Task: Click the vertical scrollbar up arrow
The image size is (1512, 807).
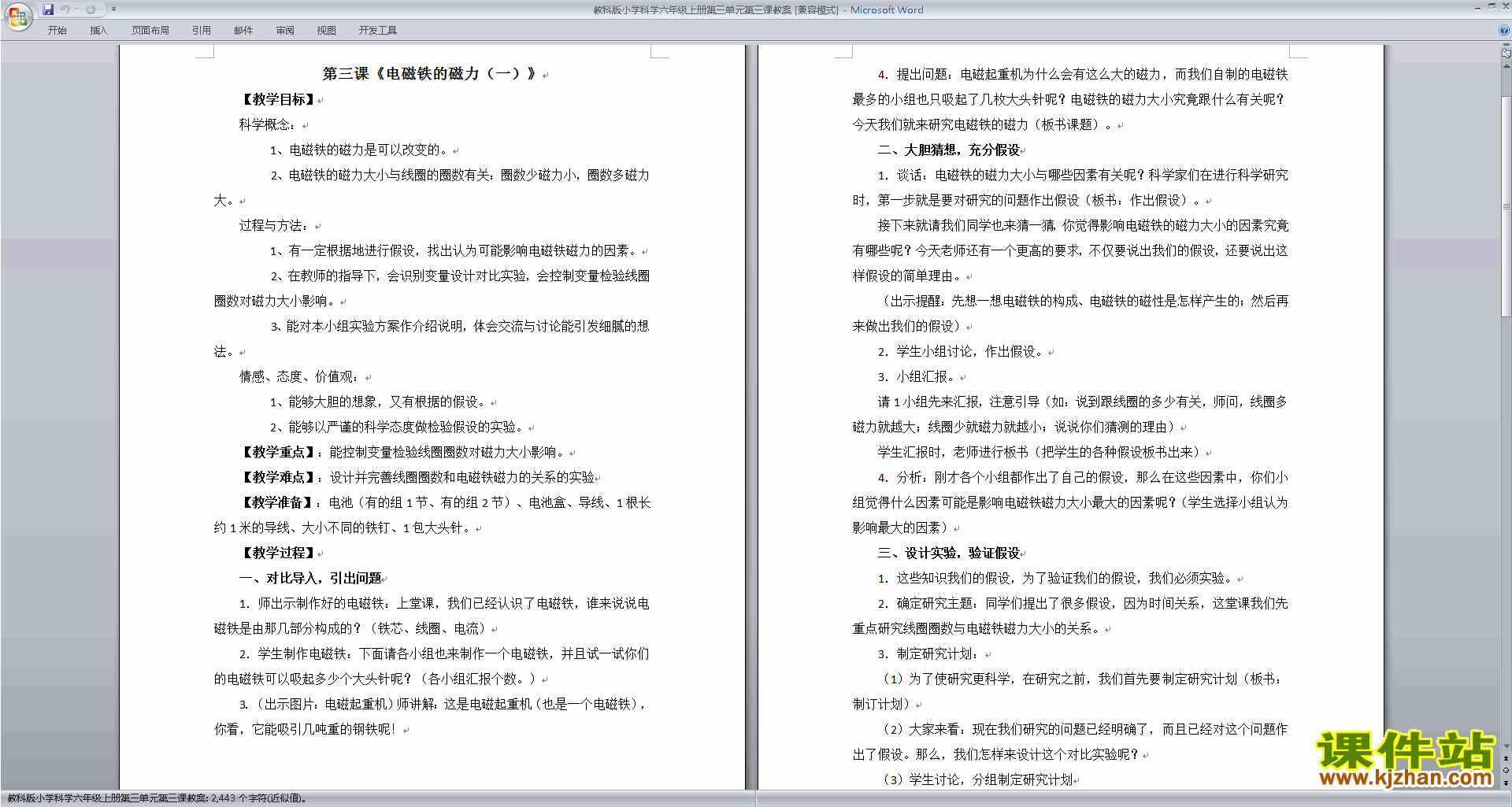Action: click(x=1506, y=66)
